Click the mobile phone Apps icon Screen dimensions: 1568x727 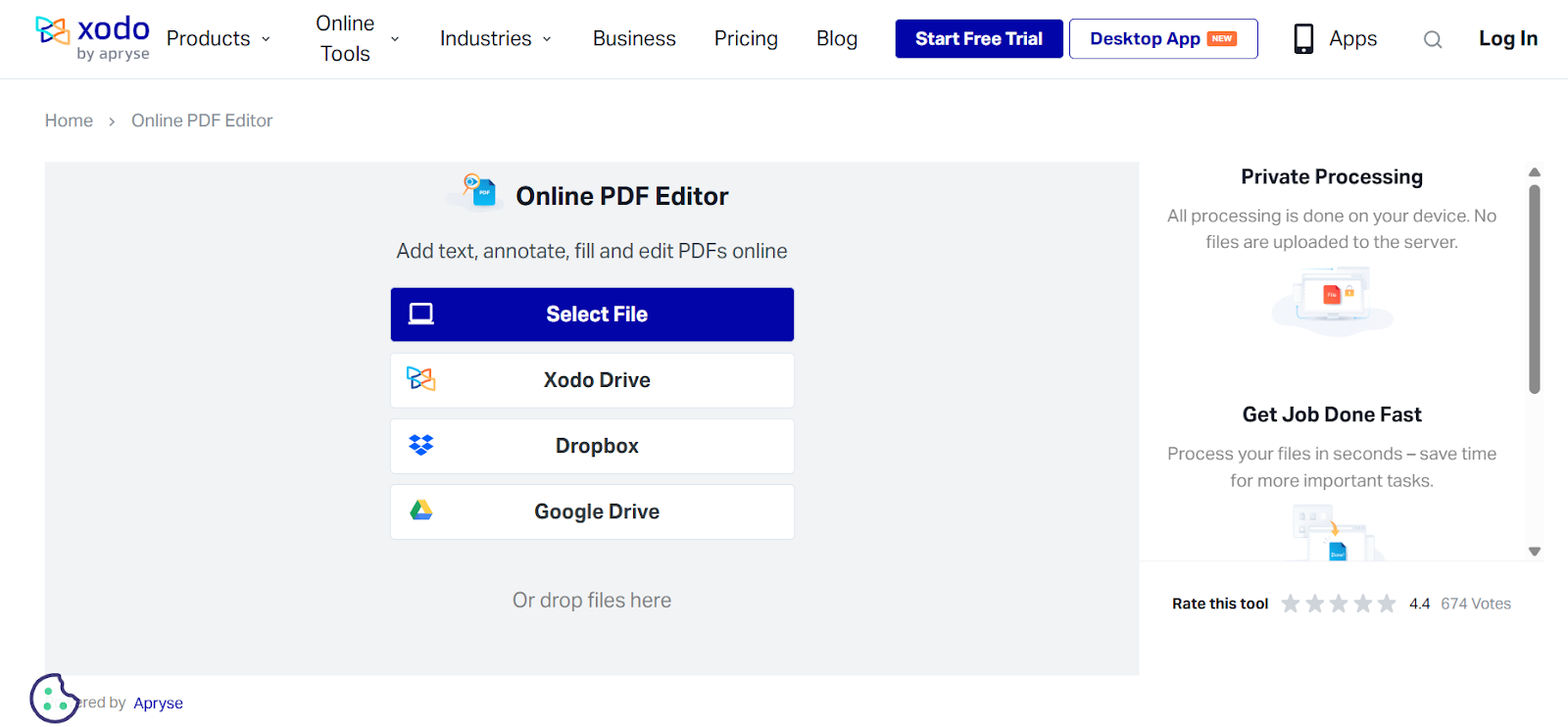click(x=1303, y=38)
